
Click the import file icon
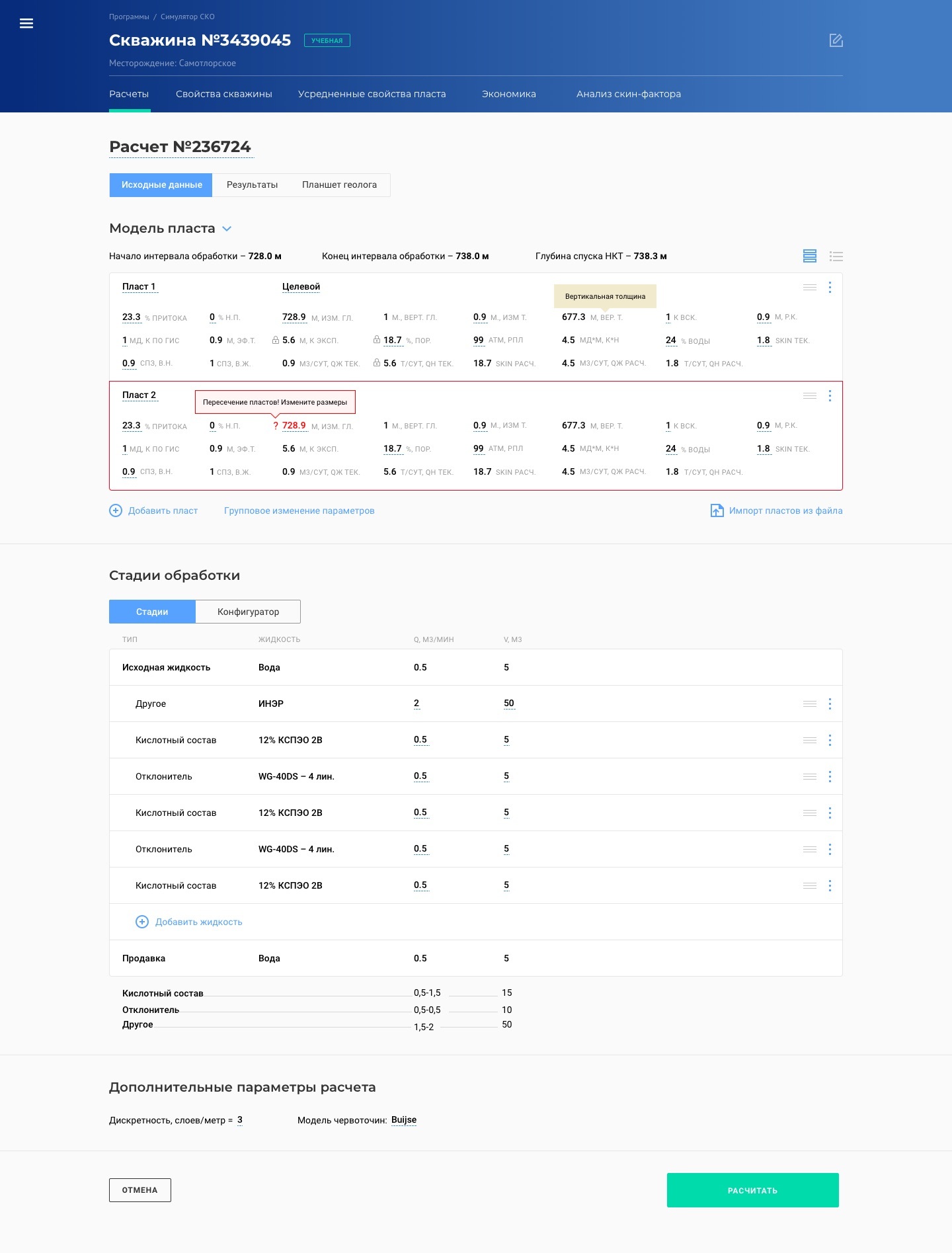pyautogui.click(x=717, y=510)
